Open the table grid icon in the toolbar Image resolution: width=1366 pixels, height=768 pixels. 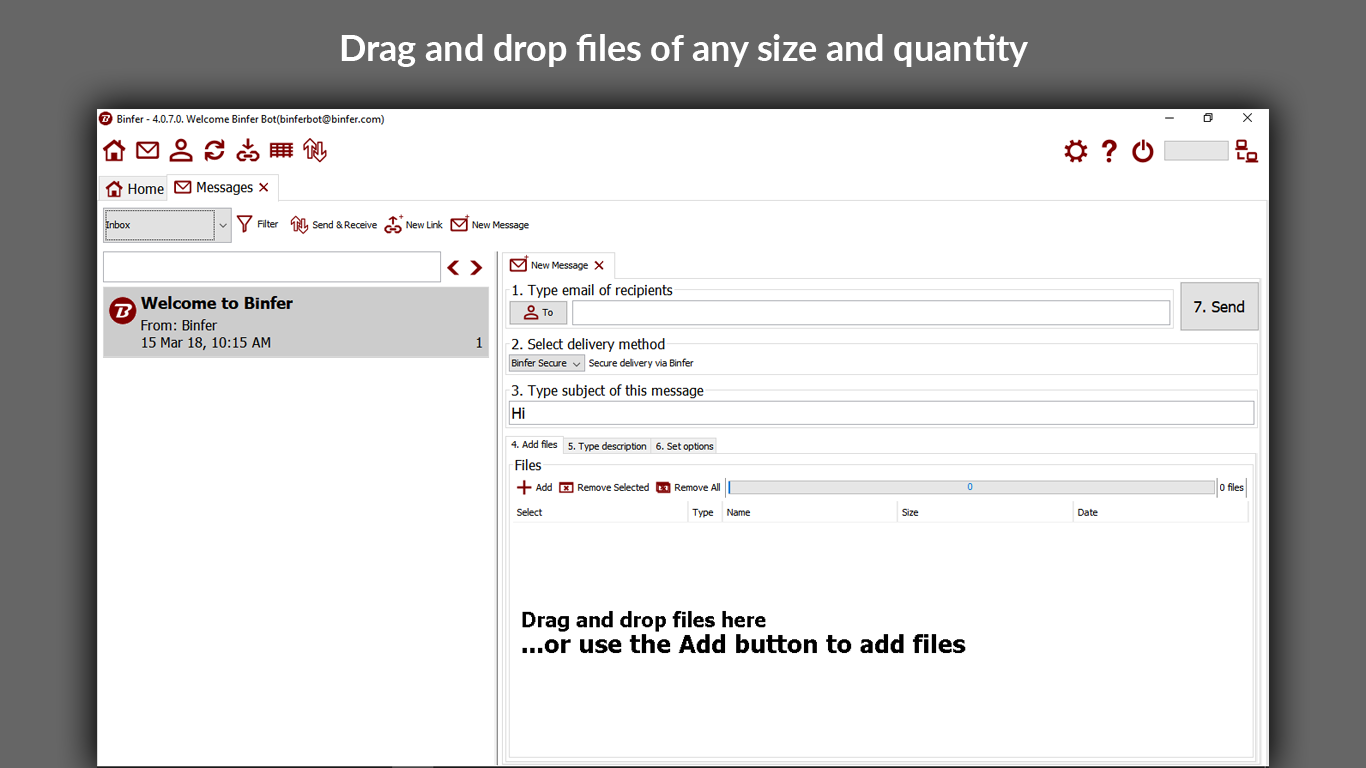[x=281, y=150]
